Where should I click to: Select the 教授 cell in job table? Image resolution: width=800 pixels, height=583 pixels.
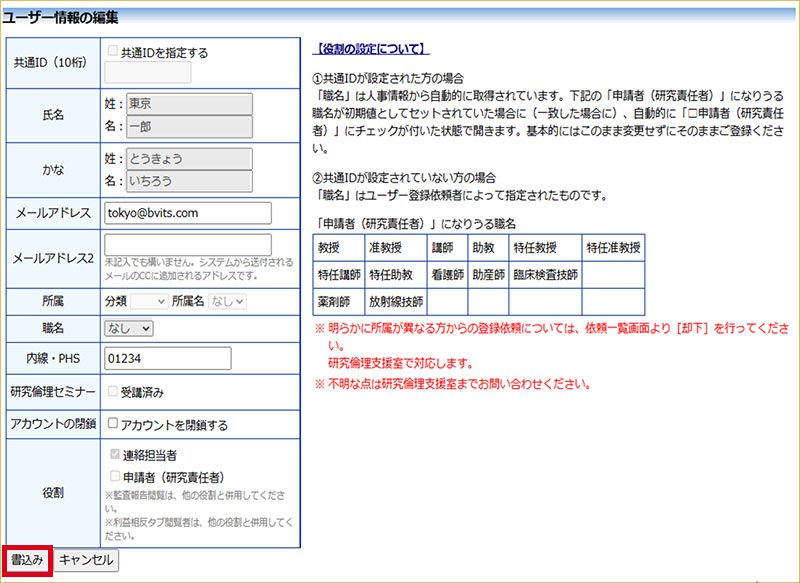click(339, 248)
